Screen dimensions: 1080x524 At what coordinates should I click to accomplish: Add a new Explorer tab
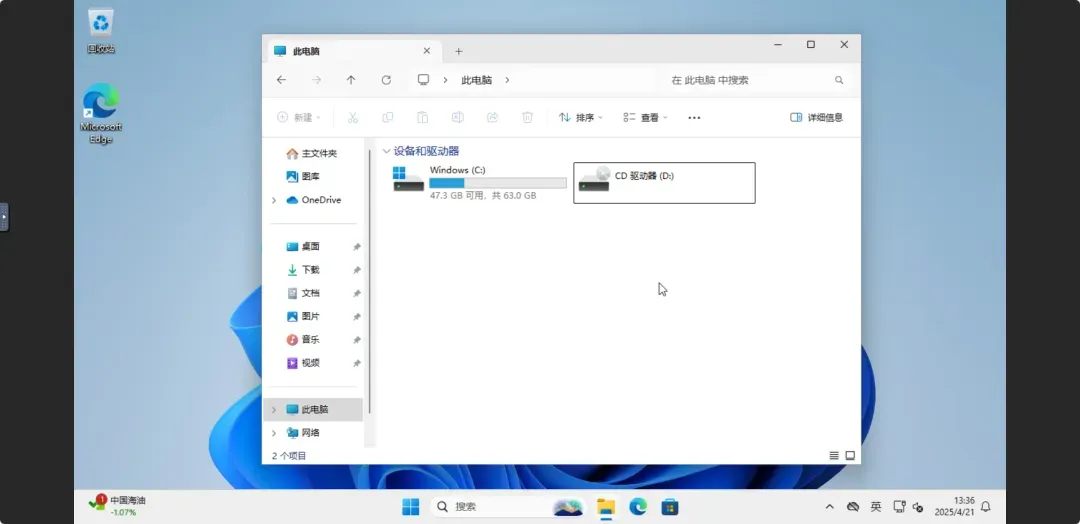(459, 51)
